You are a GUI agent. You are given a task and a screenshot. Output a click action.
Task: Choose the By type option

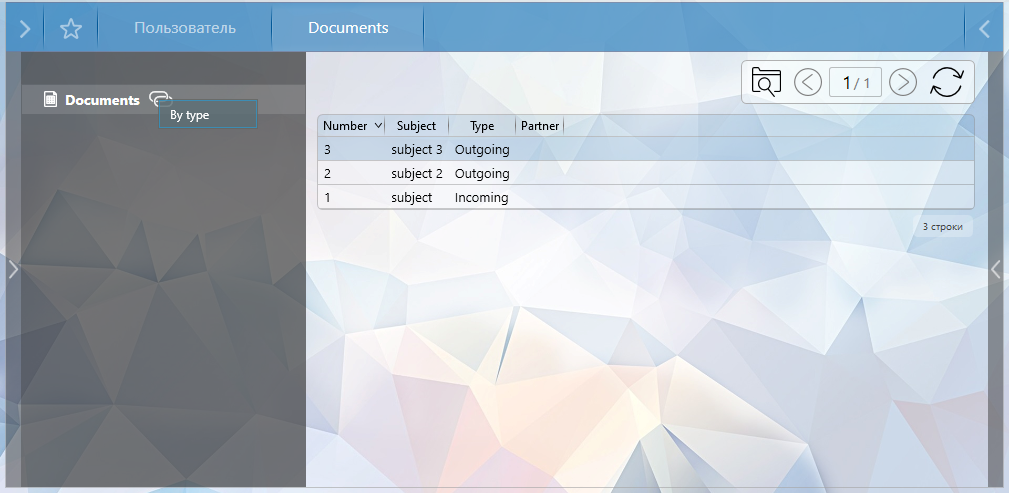[x=207, y=115]
